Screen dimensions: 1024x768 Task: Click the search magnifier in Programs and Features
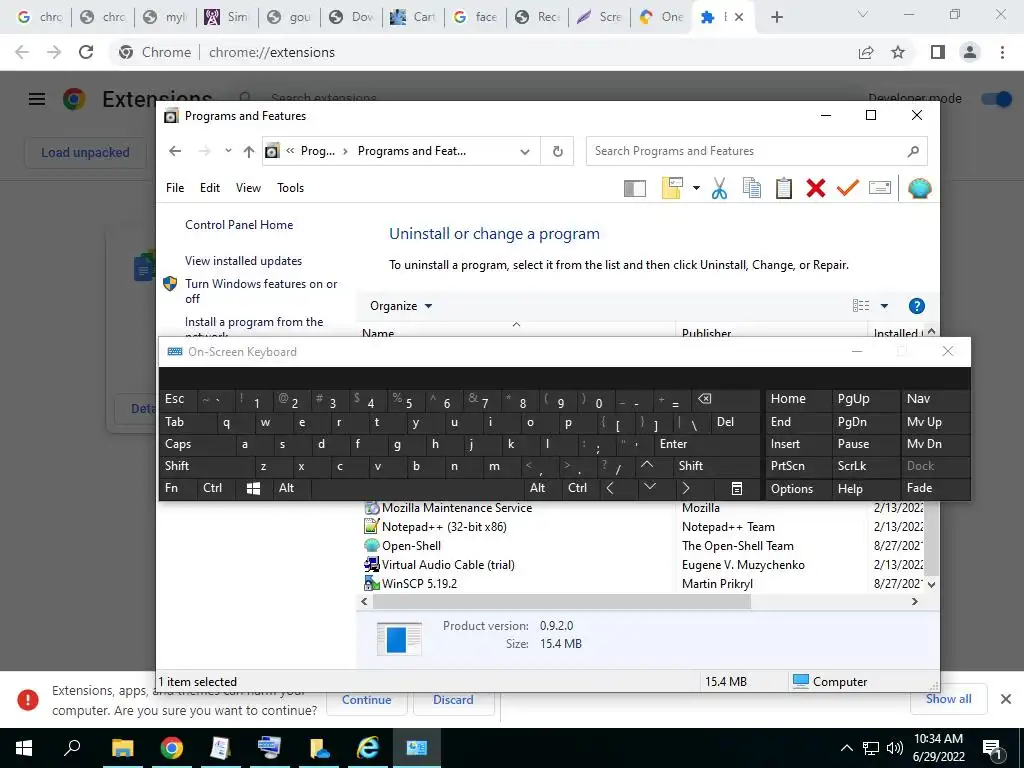(913, 152)
